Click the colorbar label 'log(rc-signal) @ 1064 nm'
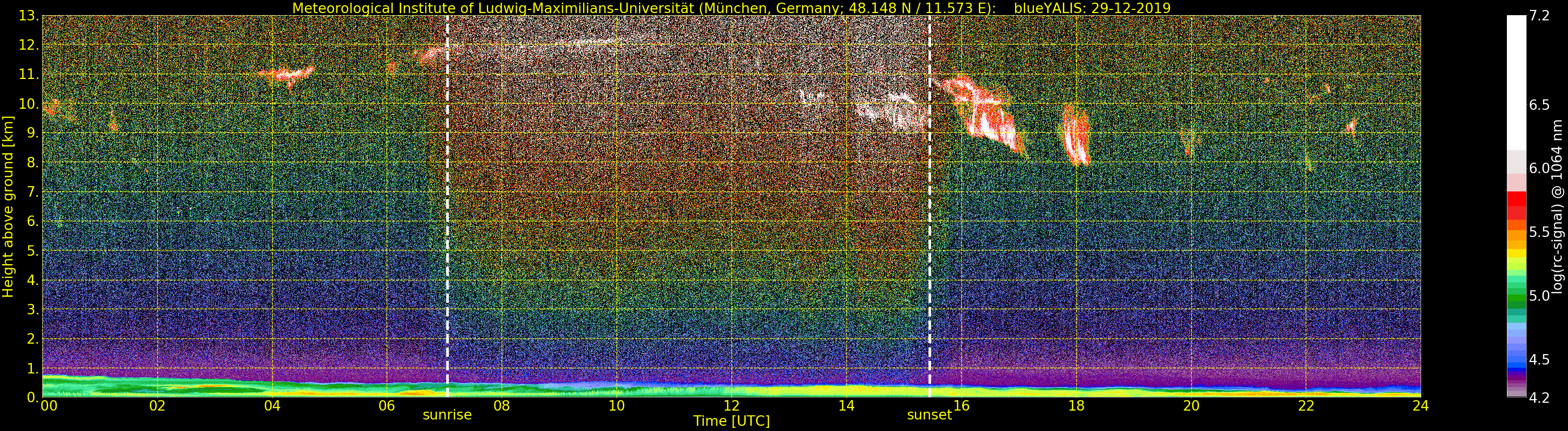The image size is (1568, 431). (x=1558, y=206)
